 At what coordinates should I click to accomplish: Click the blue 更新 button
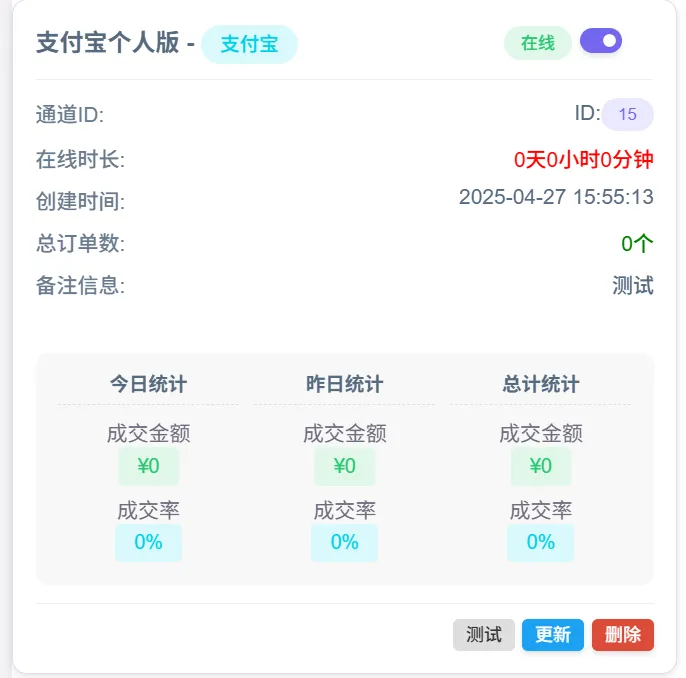click(x=553, y=635)
